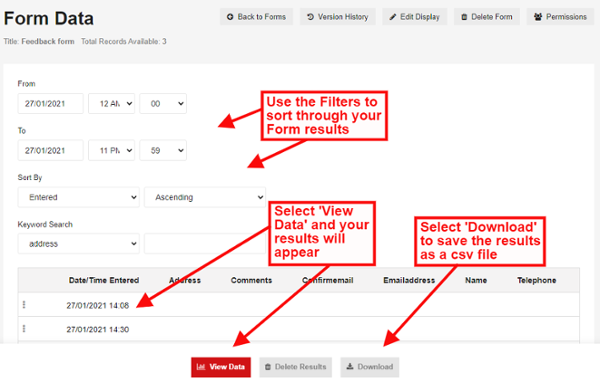Click the Delete Form button

point(487,17)
